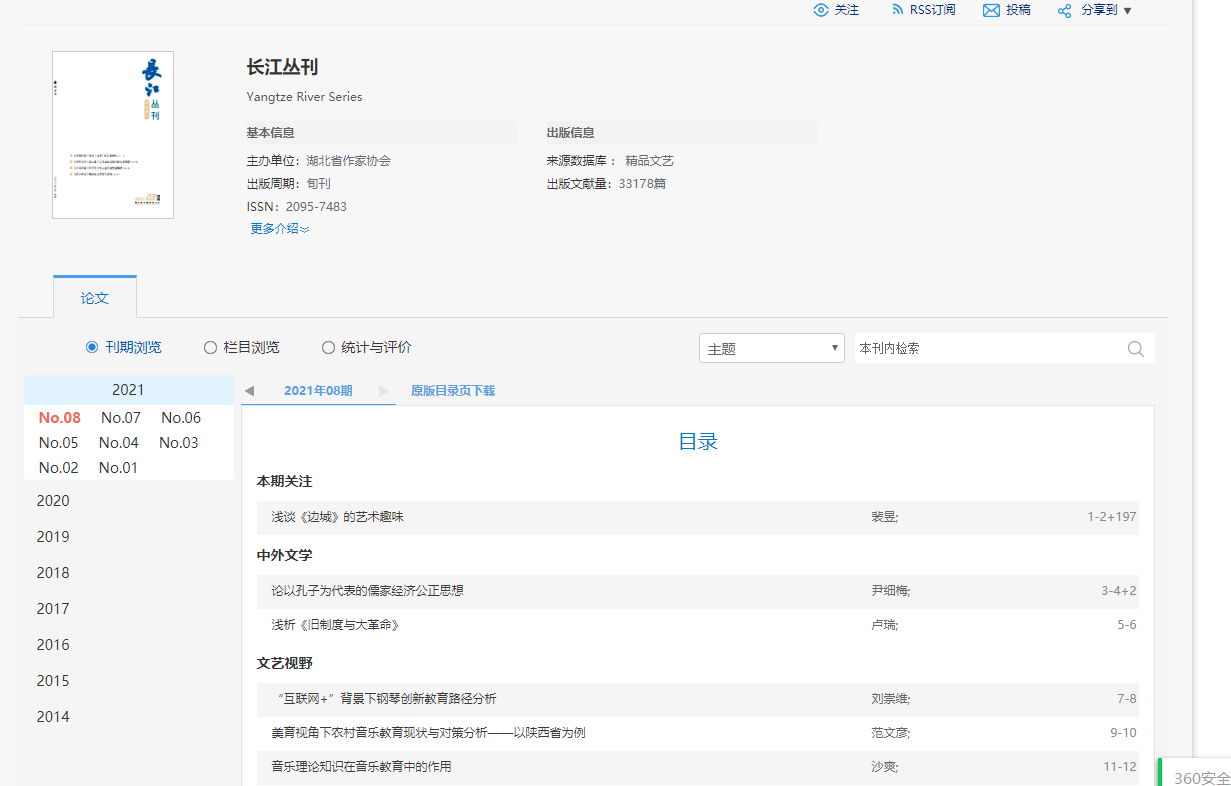
Task: Click the 分享到 share icon
Action: tap(1065, 10)
